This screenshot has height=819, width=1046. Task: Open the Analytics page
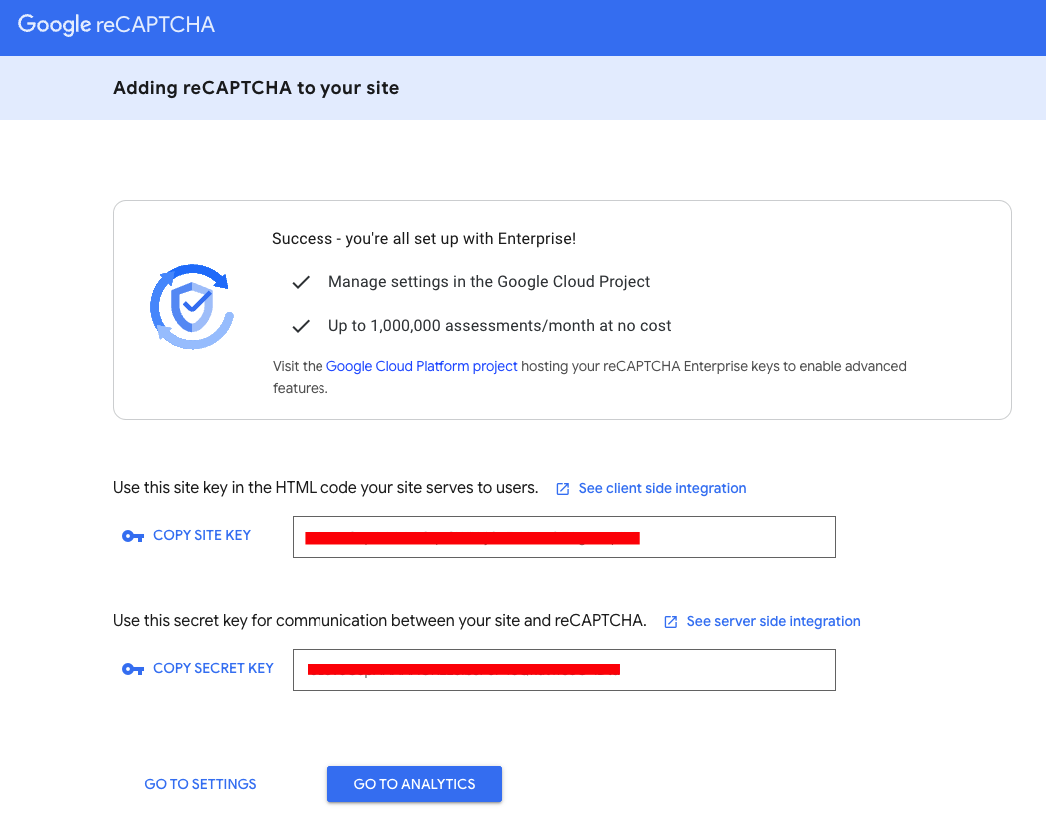[414, 784]
